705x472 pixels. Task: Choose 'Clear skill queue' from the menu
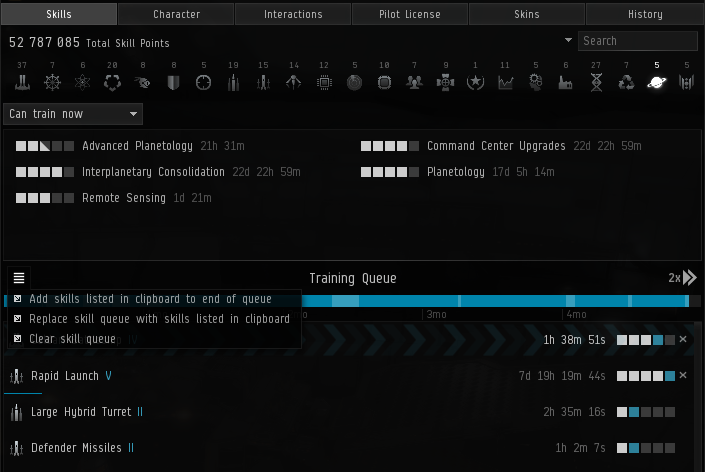click(72, 339)
